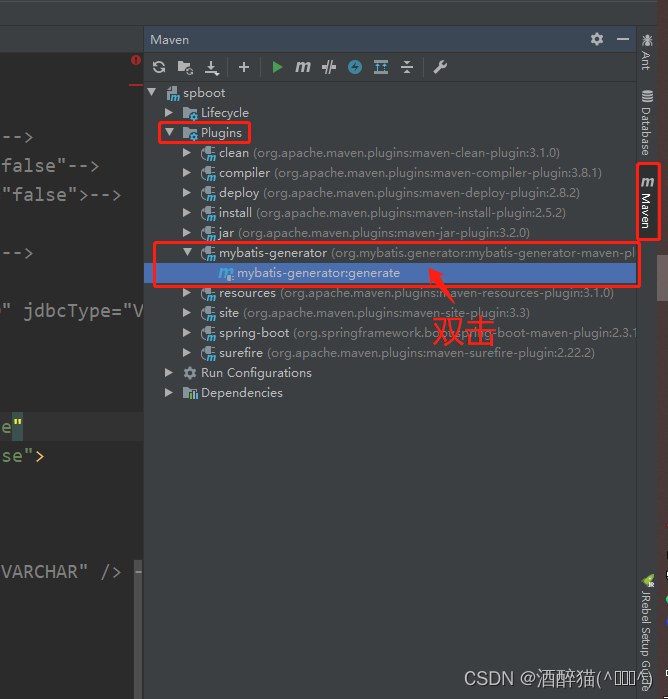The height and width of the screenshot is (699, 668).
Task: Download sources and documentation icon
Action: pyautogui.click(x=212, y=68)
